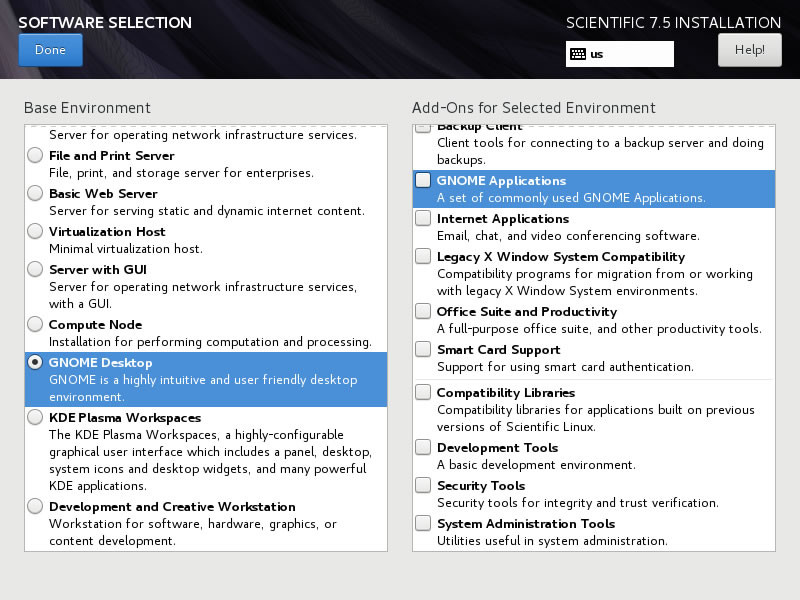Select Compute Node radio button
The image size is (800, 600).
tap(35, 324)
